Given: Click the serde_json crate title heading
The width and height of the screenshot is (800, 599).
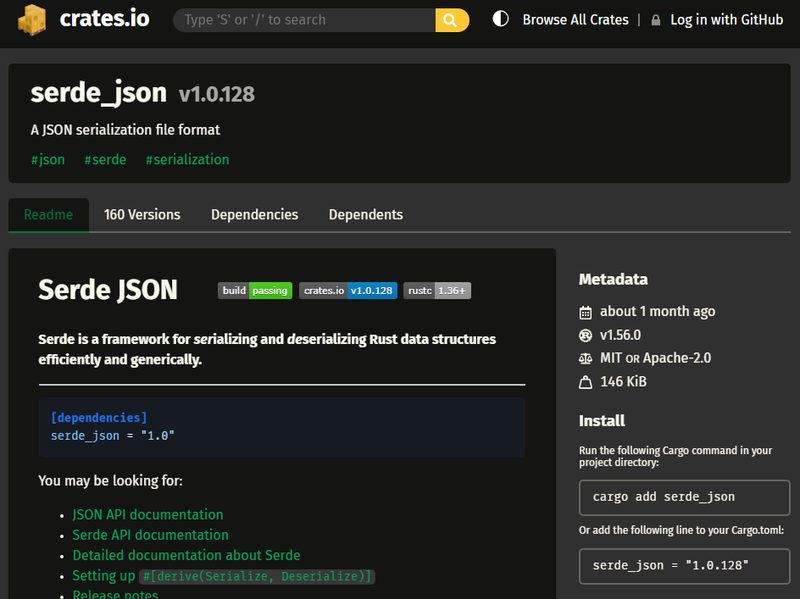Looking at the screenshot, I should 98,93.
